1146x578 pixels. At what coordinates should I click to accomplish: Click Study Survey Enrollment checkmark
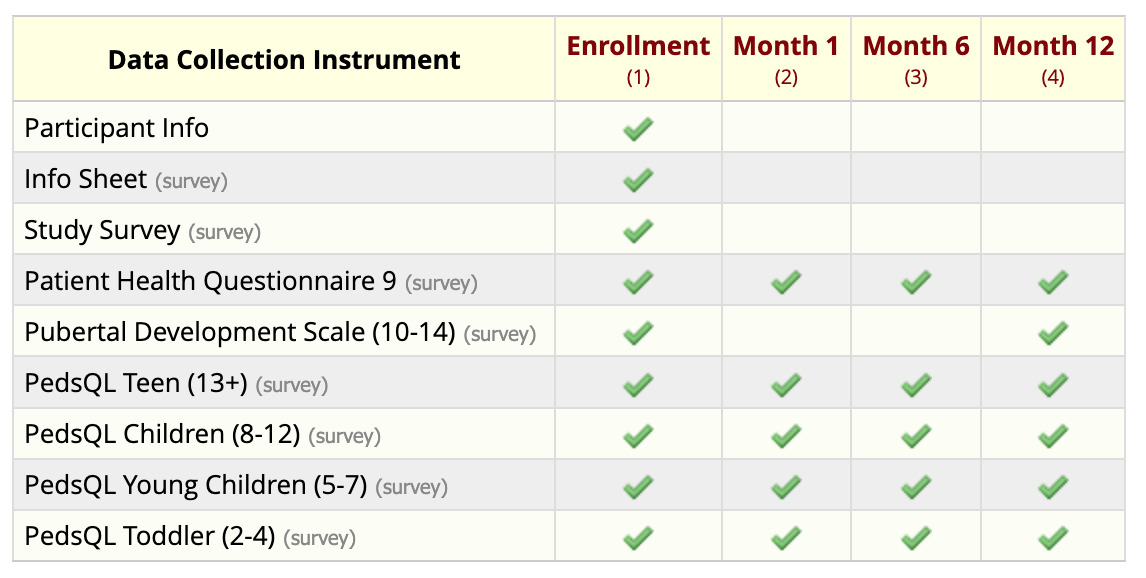click(637, 231)
